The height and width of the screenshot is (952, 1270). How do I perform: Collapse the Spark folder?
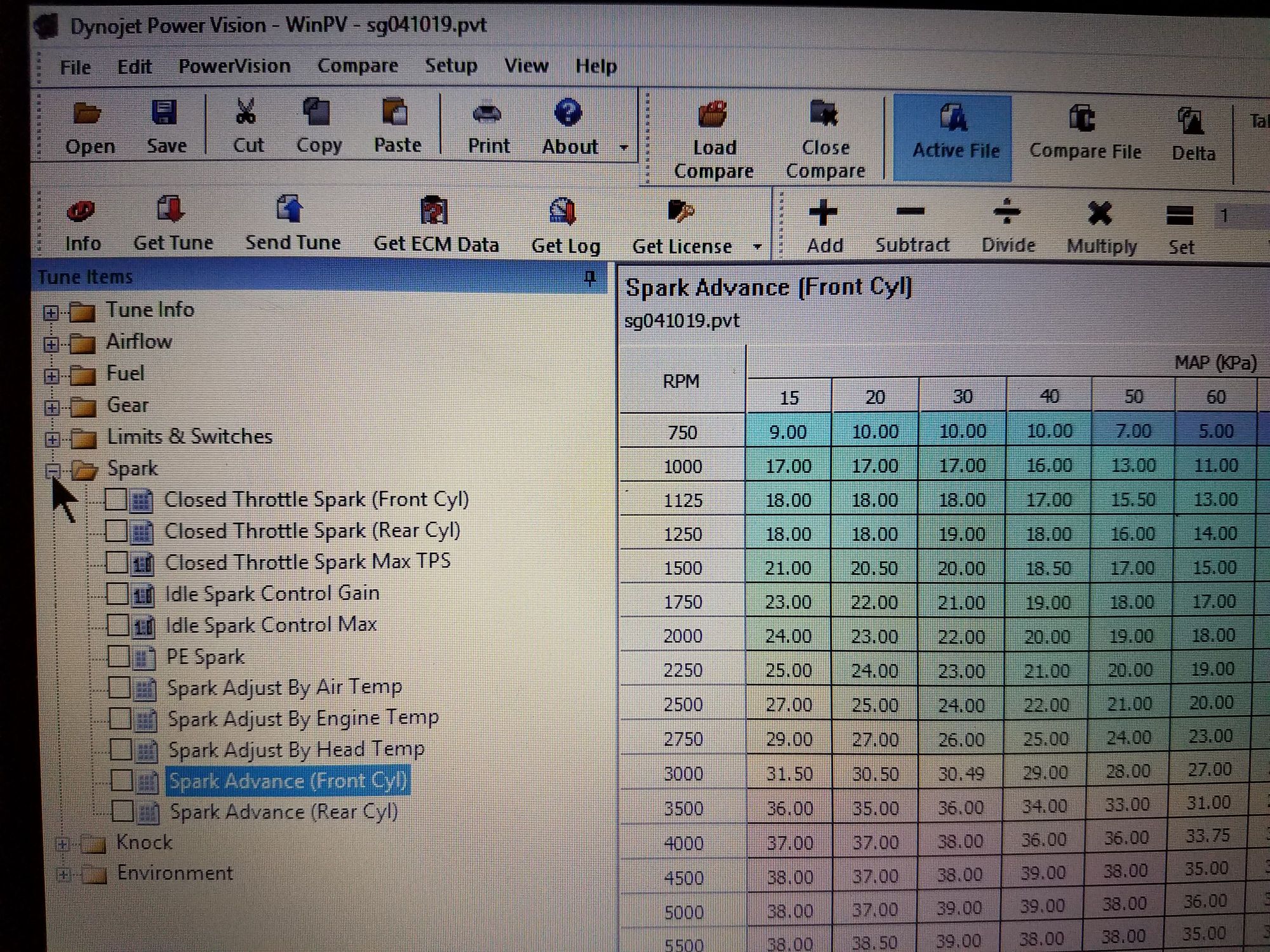tap(53, 470)
